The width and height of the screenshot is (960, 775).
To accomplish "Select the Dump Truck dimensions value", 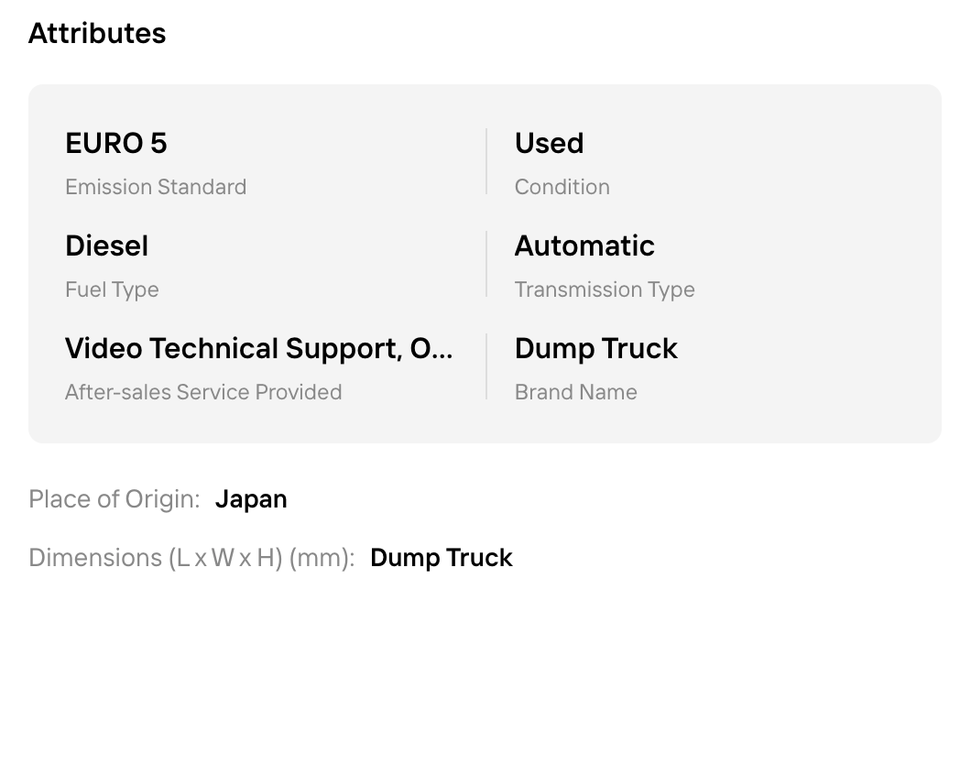I will pos(441,558).
